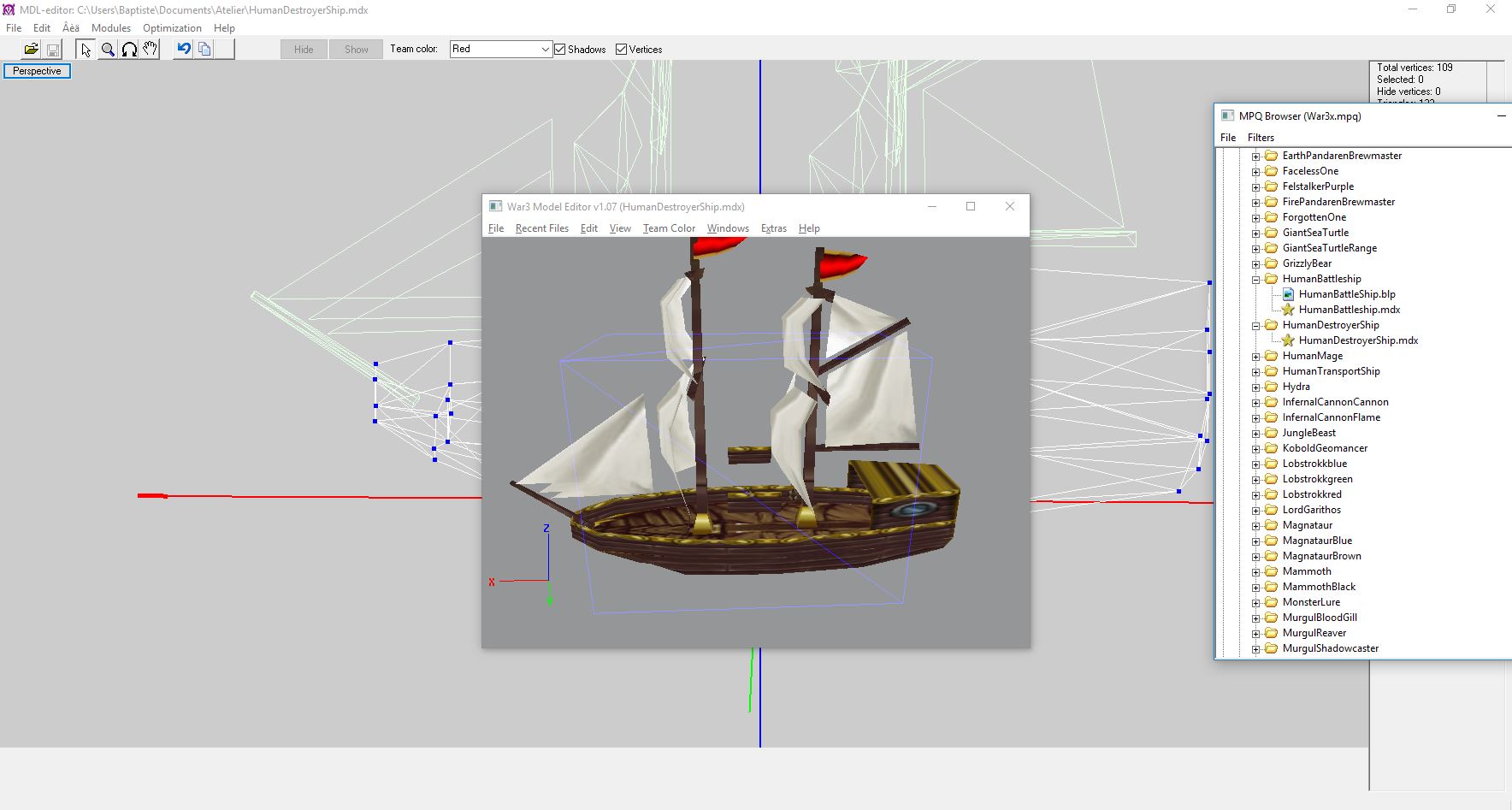Open Windows menu in Model Editor
Screen dimensions: 1512x810
point(728,228)
